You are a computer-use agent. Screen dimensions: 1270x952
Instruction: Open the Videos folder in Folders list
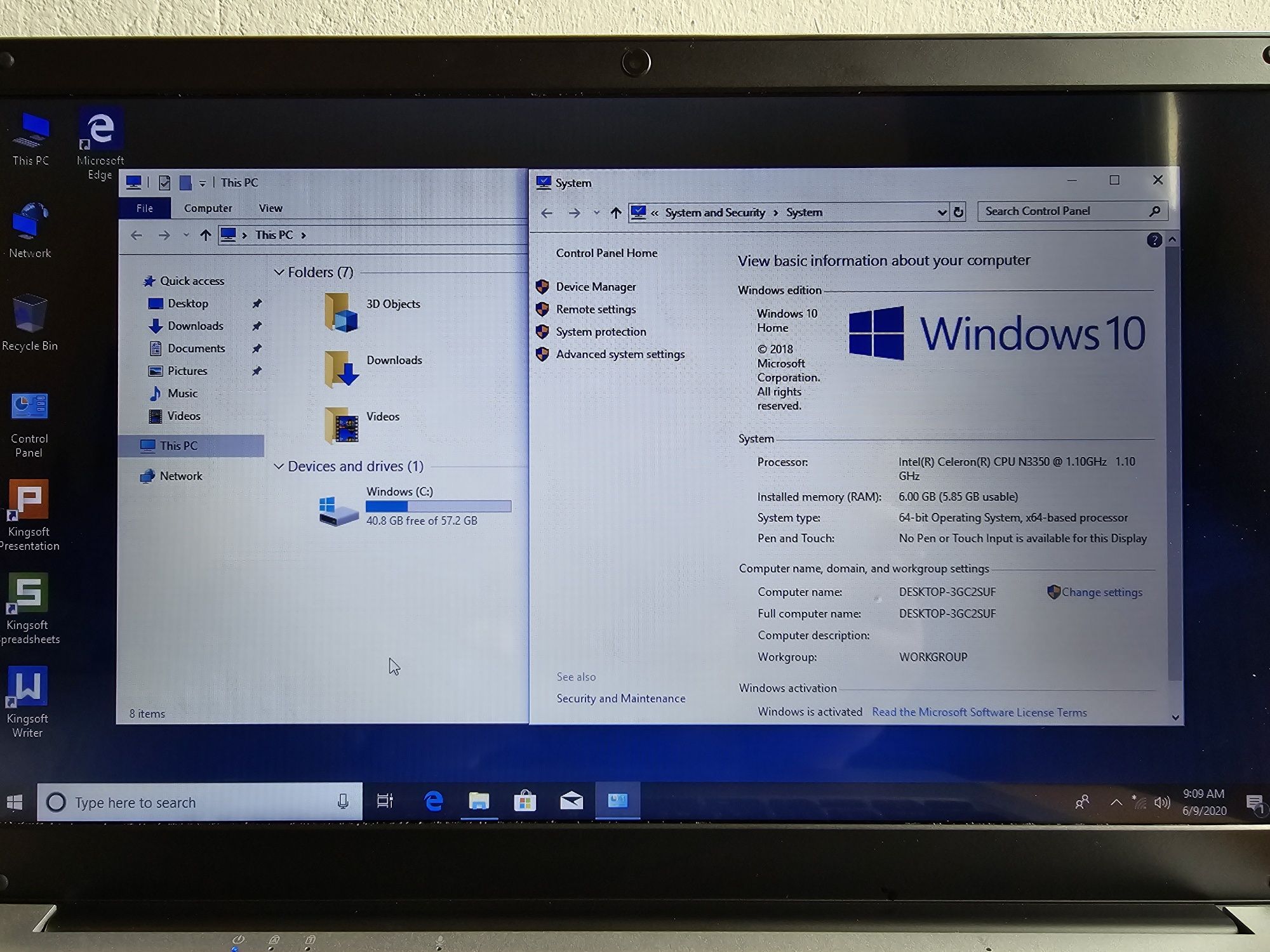[362, 424]
